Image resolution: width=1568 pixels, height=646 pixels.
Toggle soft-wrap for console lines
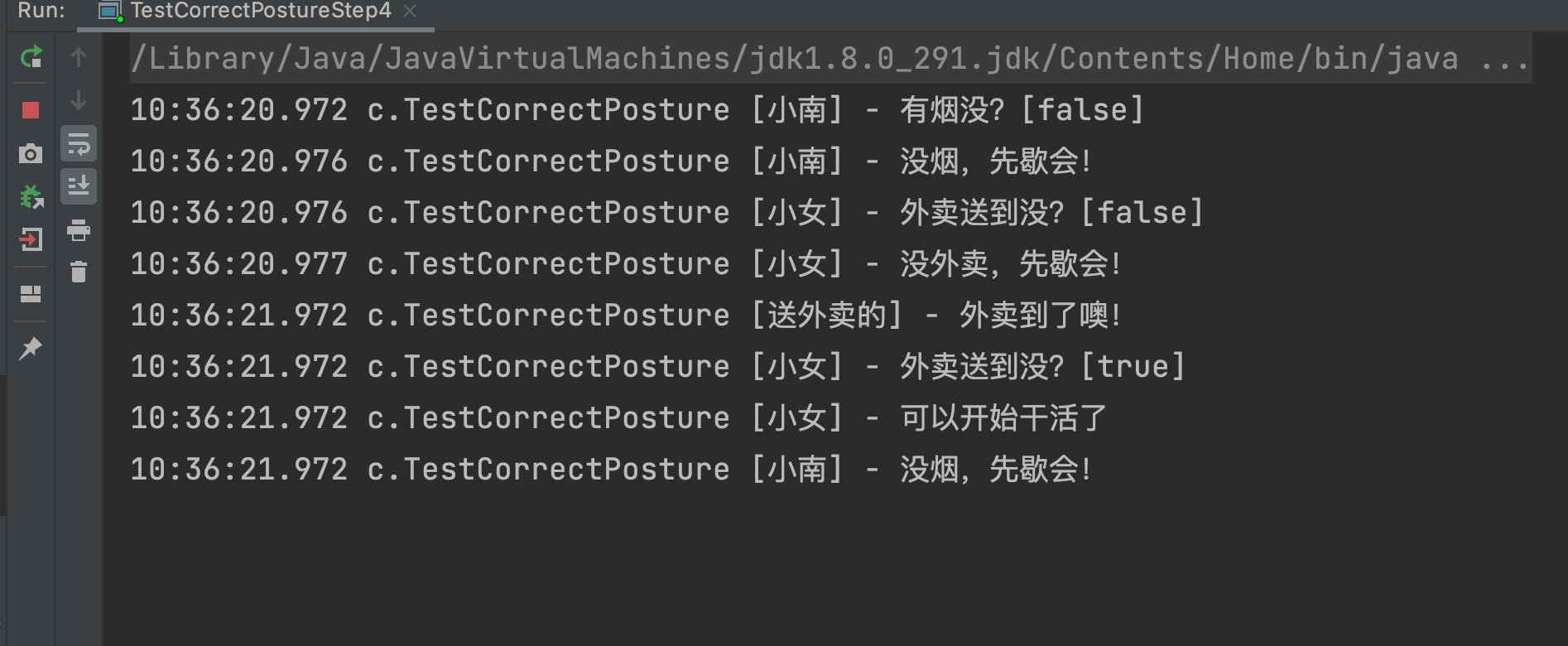79,143
